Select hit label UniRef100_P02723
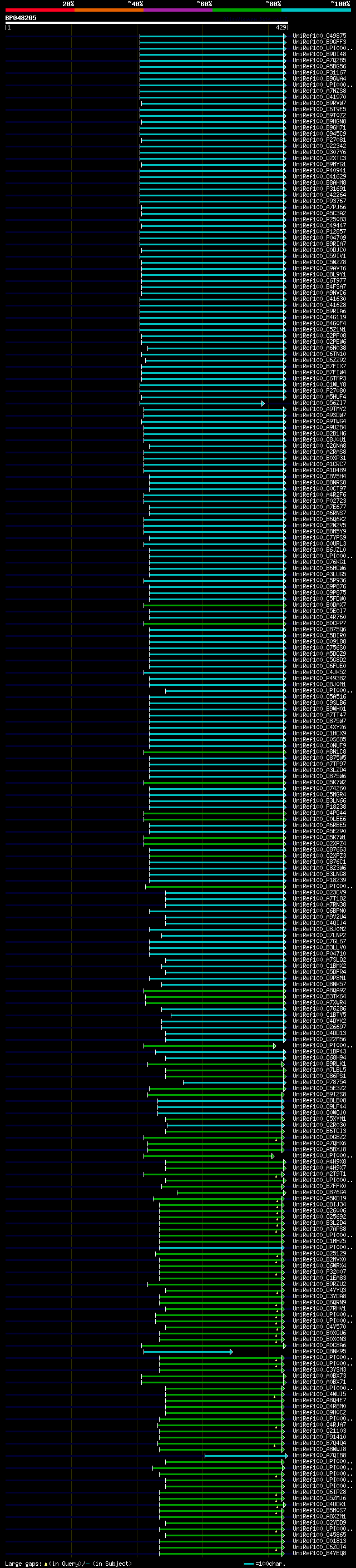The height and width of the screenshot is (1568, 356). [319, 501]
